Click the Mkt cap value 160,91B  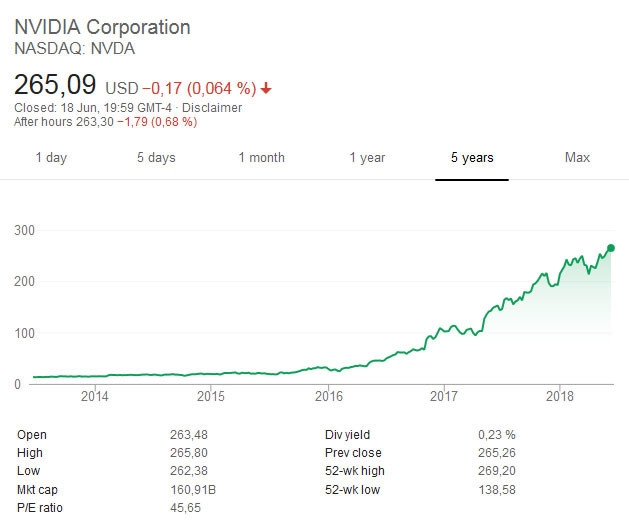(x=194, y=488)
